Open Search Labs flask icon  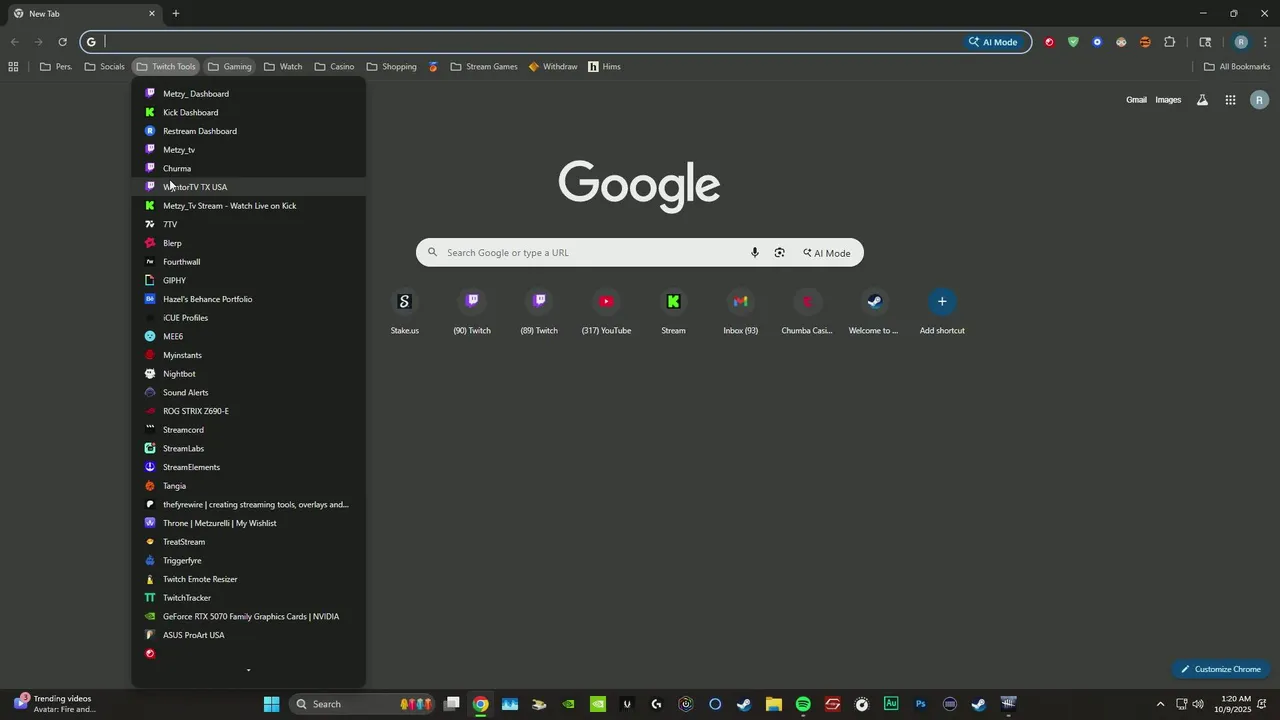1202,100
